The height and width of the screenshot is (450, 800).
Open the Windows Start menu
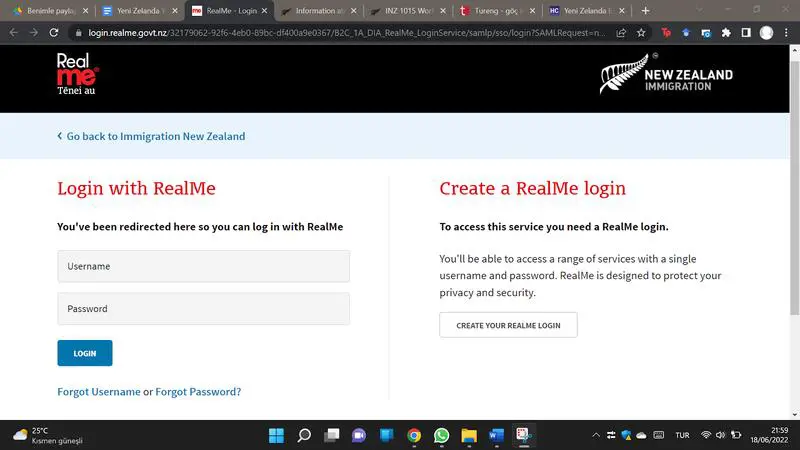(x=277, y=435)
